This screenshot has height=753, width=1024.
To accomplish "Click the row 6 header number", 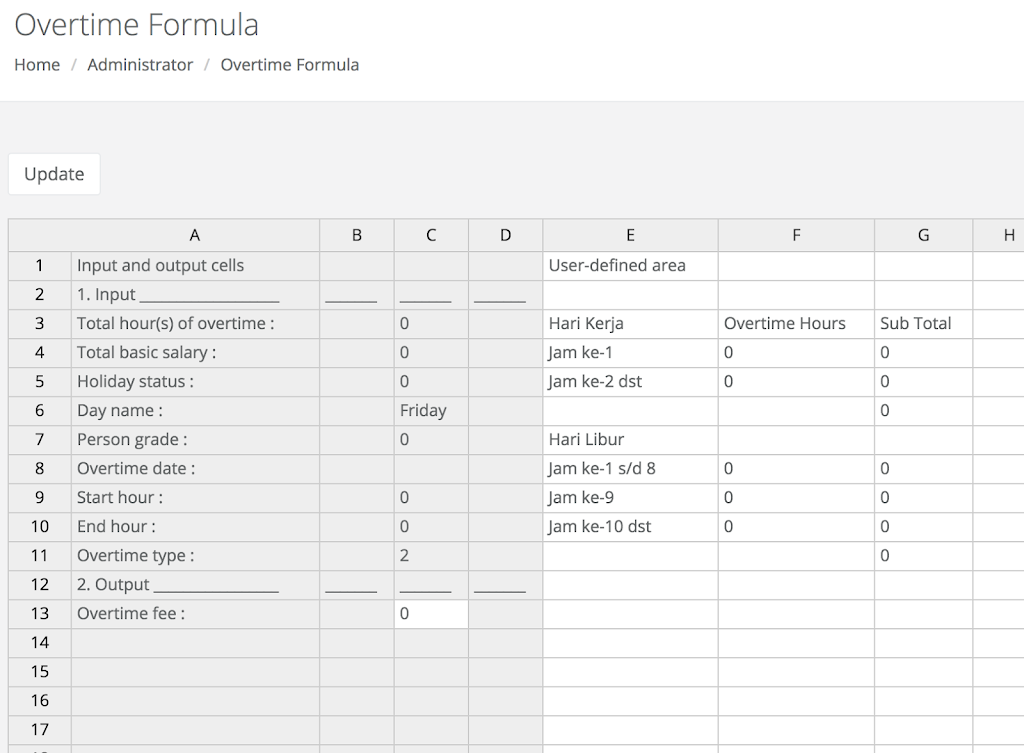I will click(40, 410).
